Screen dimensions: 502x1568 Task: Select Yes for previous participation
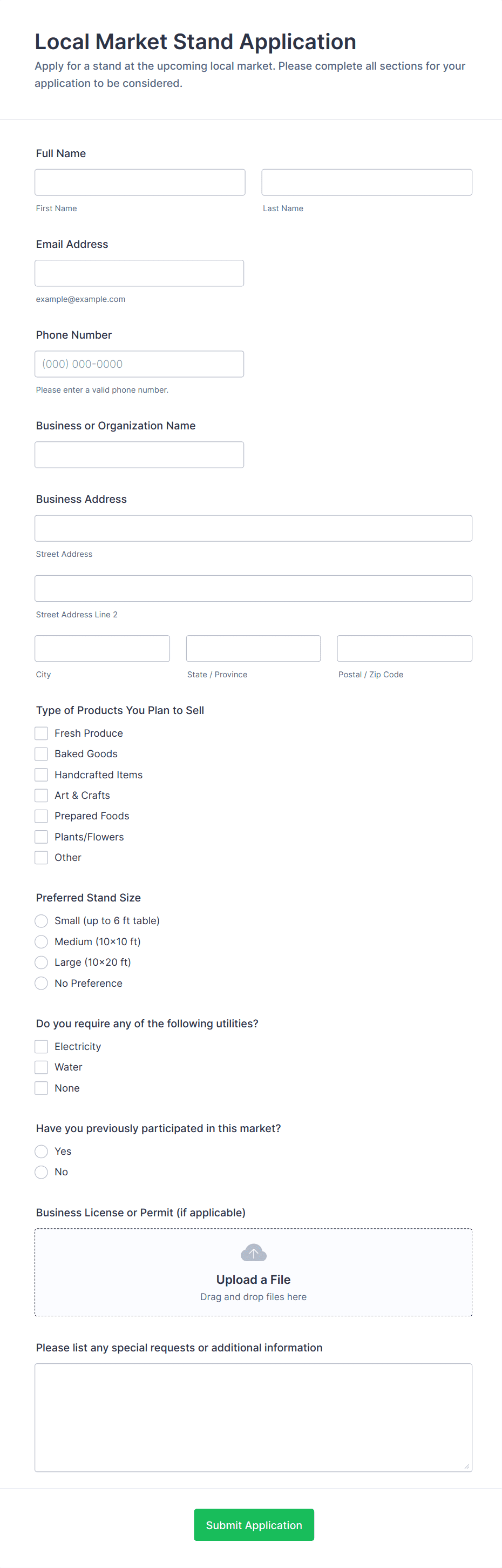[x=42, y=1150]
